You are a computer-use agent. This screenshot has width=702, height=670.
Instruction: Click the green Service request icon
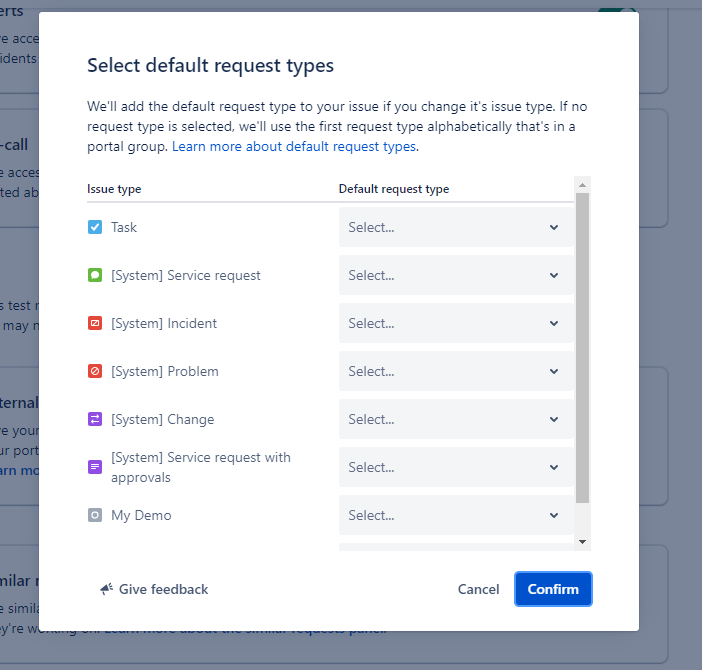click(95, 275)
